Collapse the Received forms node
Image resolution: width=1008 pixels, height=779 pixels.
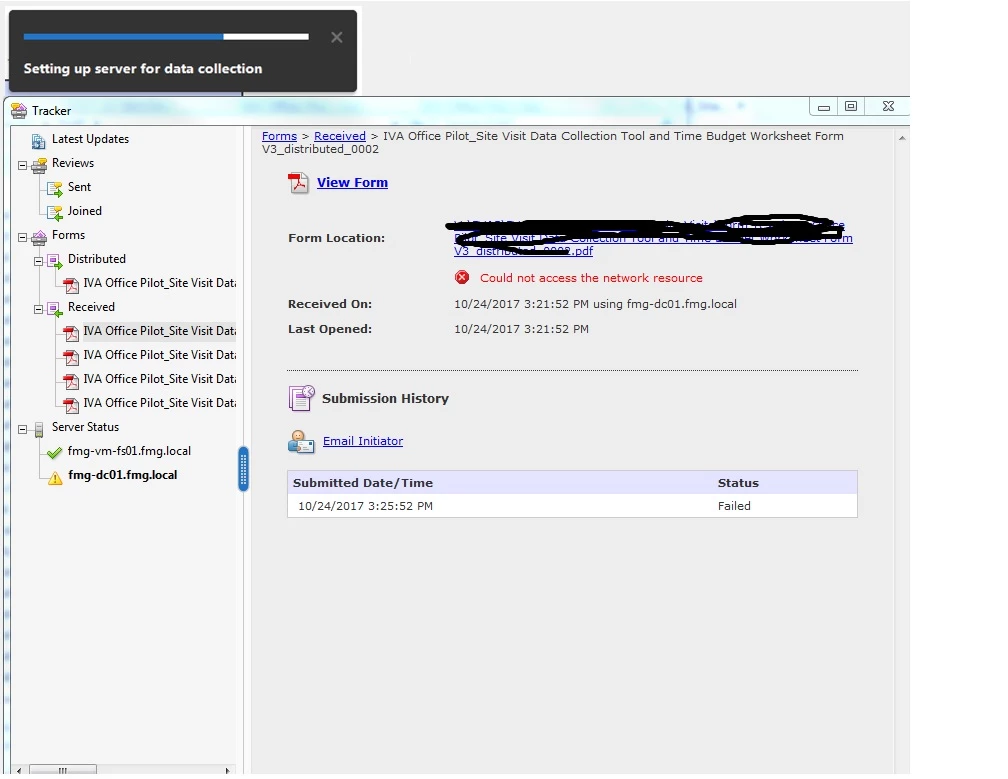click(x=38, y=309)
